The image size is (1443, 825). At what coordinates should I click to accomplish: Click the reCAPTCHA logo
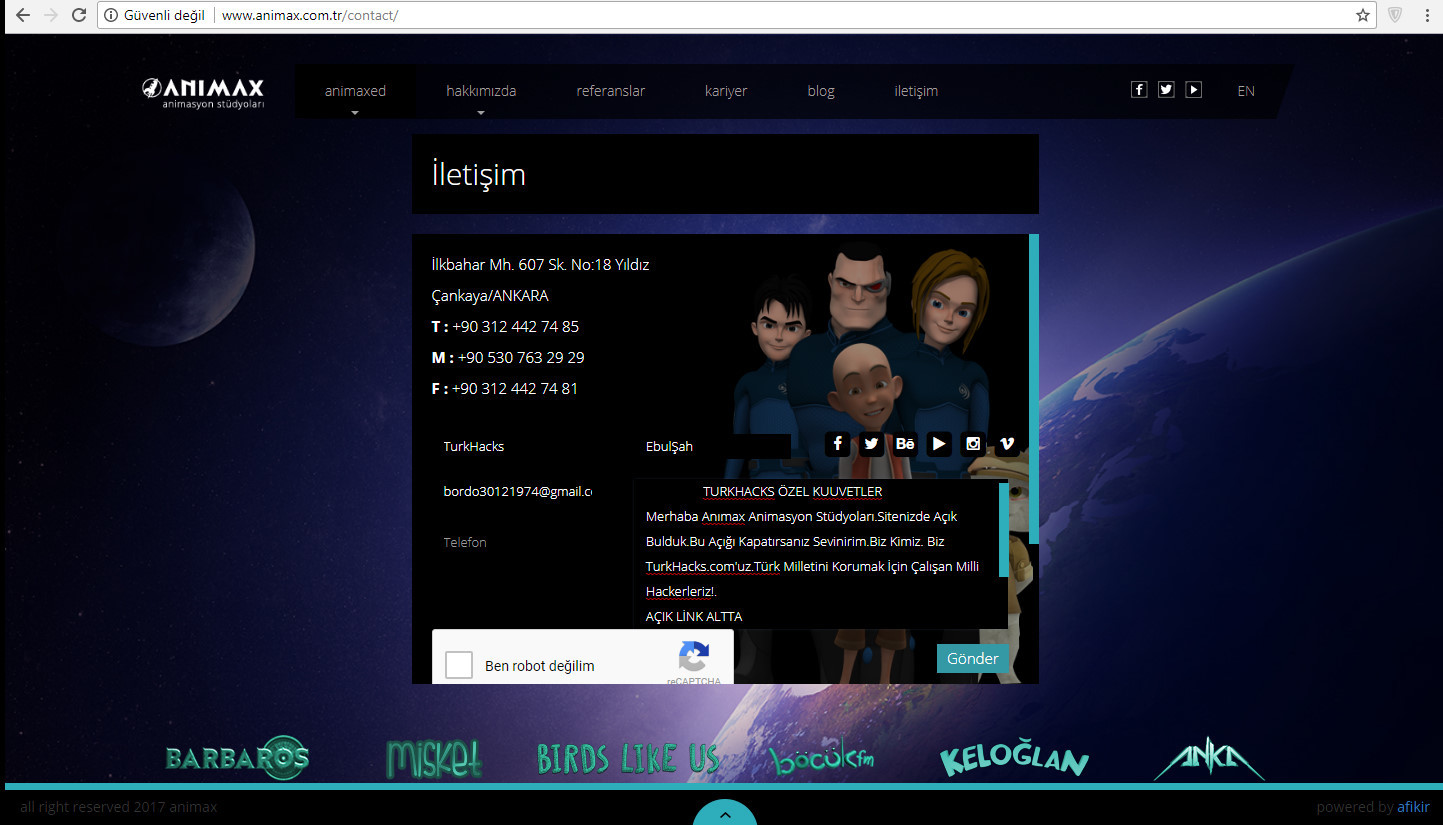(694, 658)
